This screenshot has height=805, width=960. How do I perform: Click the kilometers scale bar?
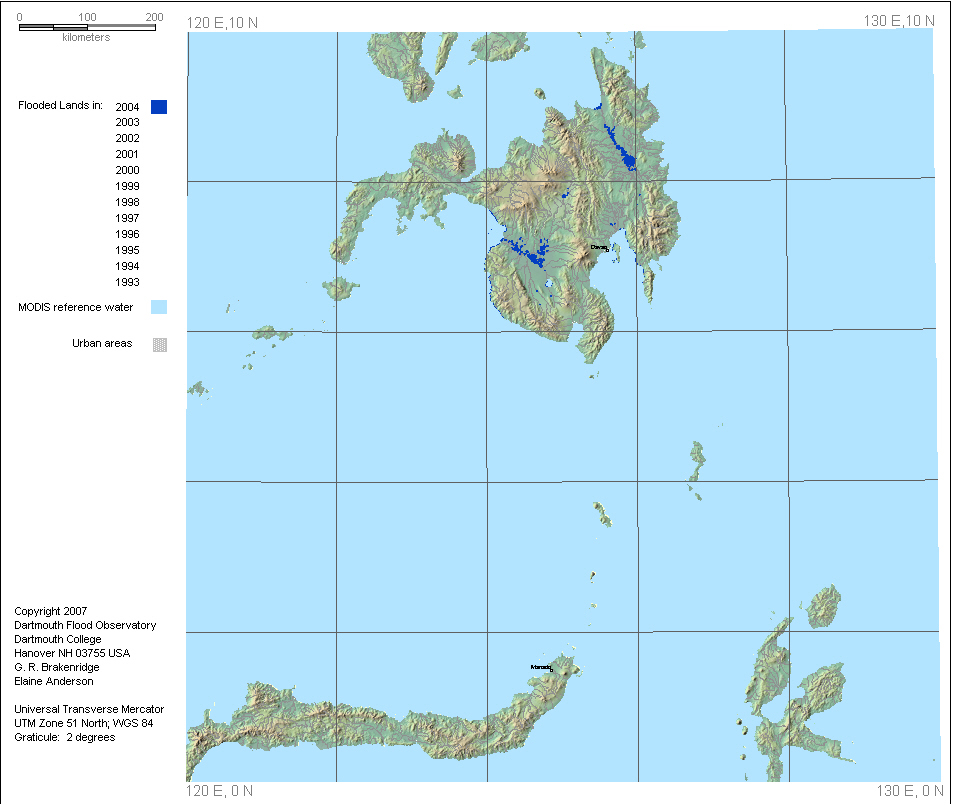[87, 27]
